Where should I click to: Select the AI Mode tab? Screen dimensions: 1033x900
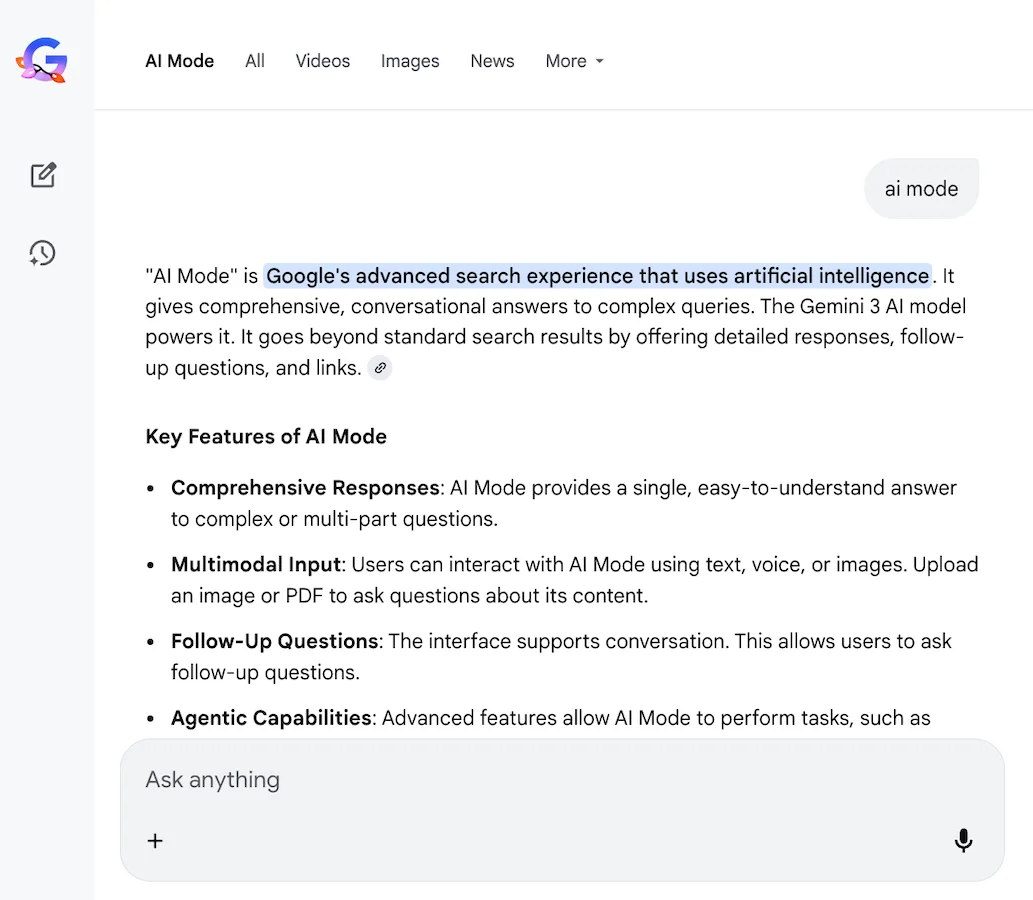(x=179, y=61)
